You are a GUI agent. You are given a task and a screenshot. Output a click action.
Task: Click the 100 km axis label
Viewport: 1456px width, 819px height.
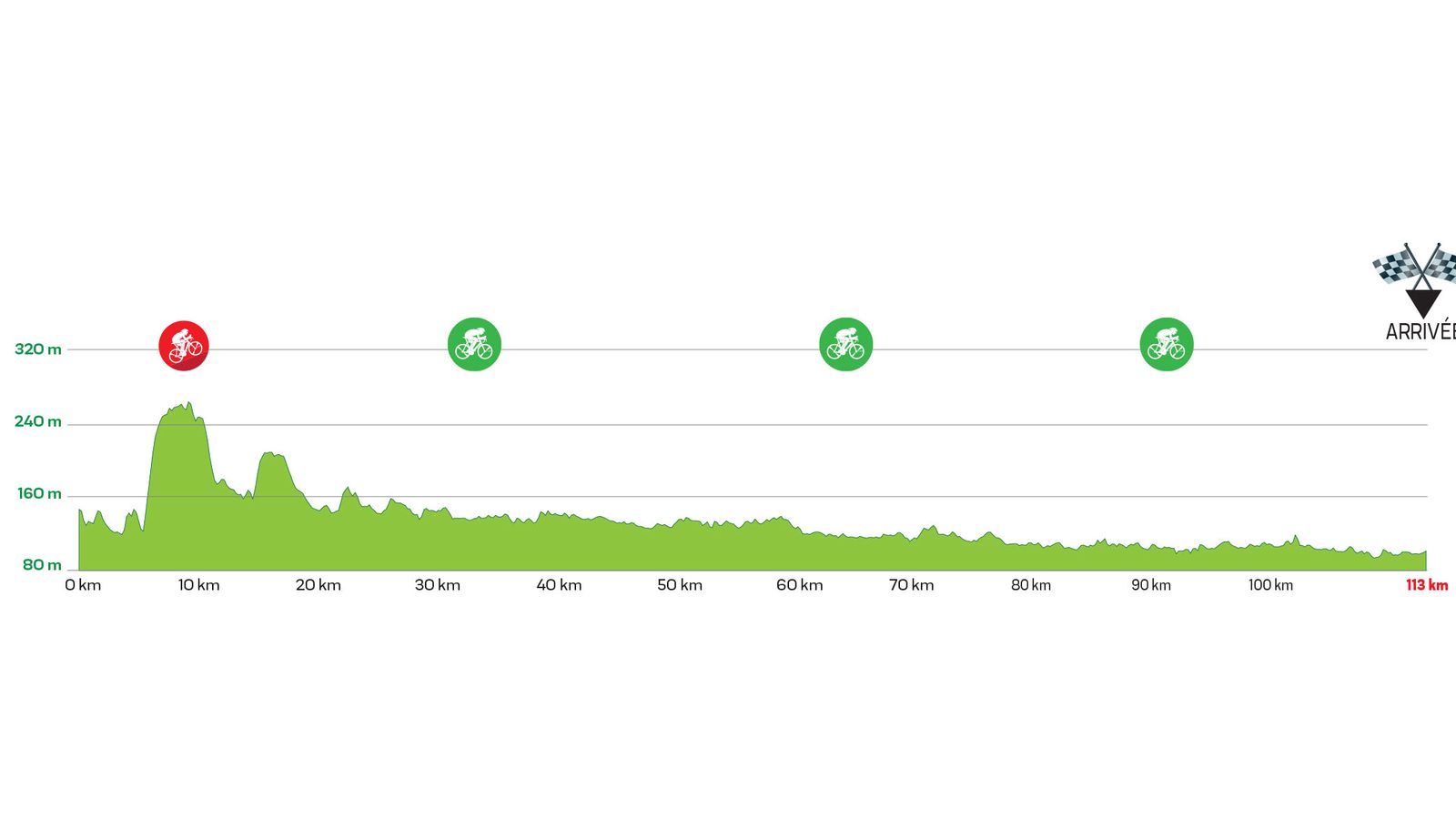[1270, 585]
